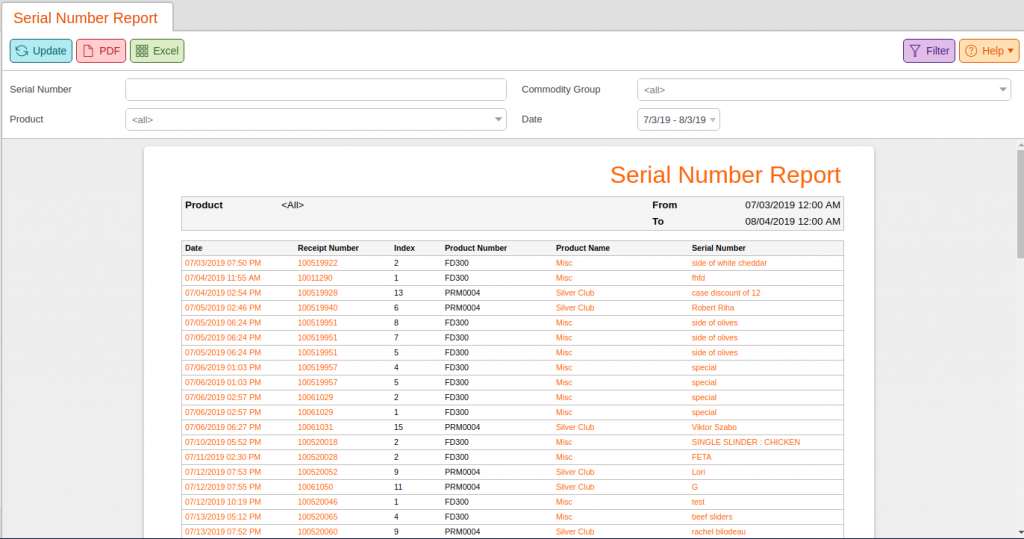Click serial number 'Robert Riha'

(712, 308)
